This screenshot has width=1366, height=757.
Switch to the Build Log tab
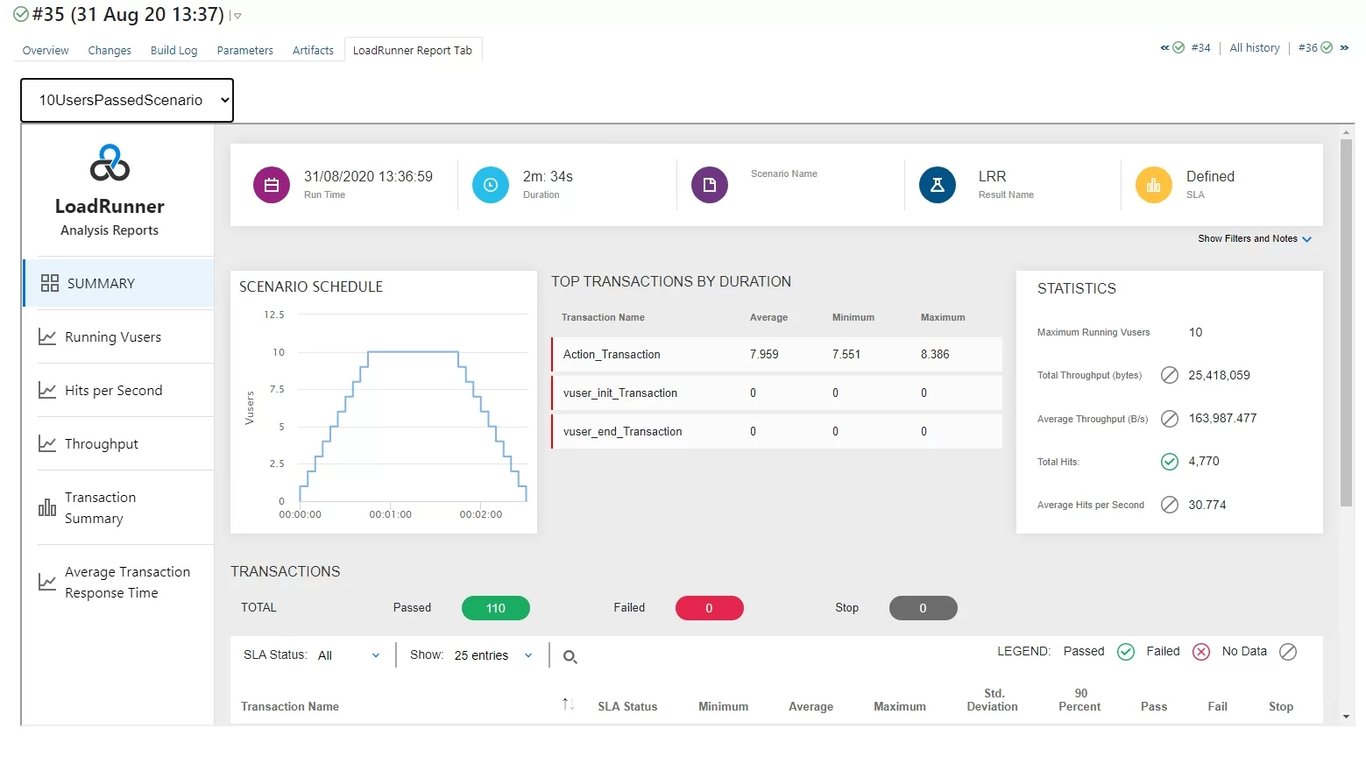[174, 50]
